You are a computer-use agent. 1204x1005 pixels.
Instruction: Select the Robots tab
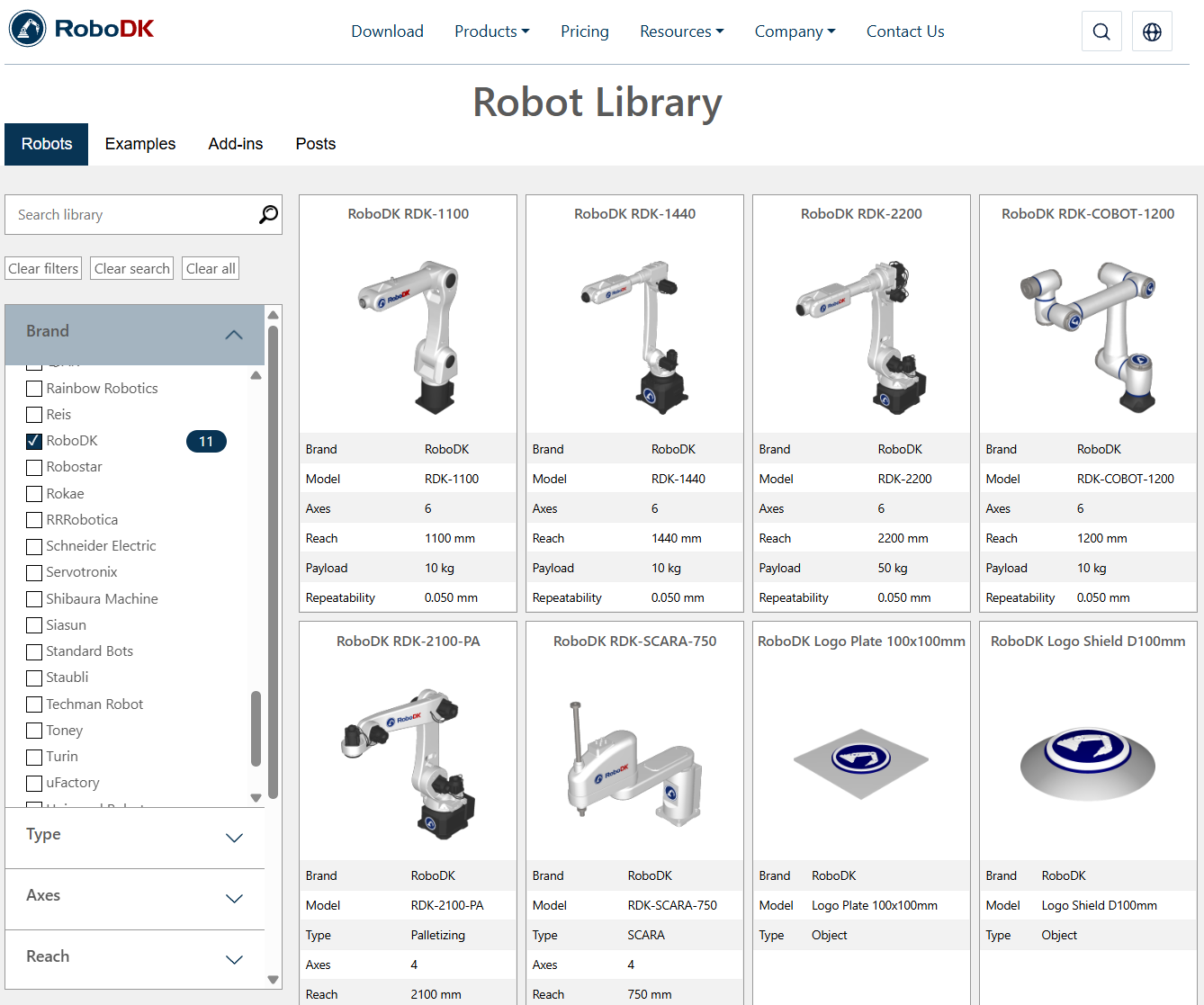[47, 144]
